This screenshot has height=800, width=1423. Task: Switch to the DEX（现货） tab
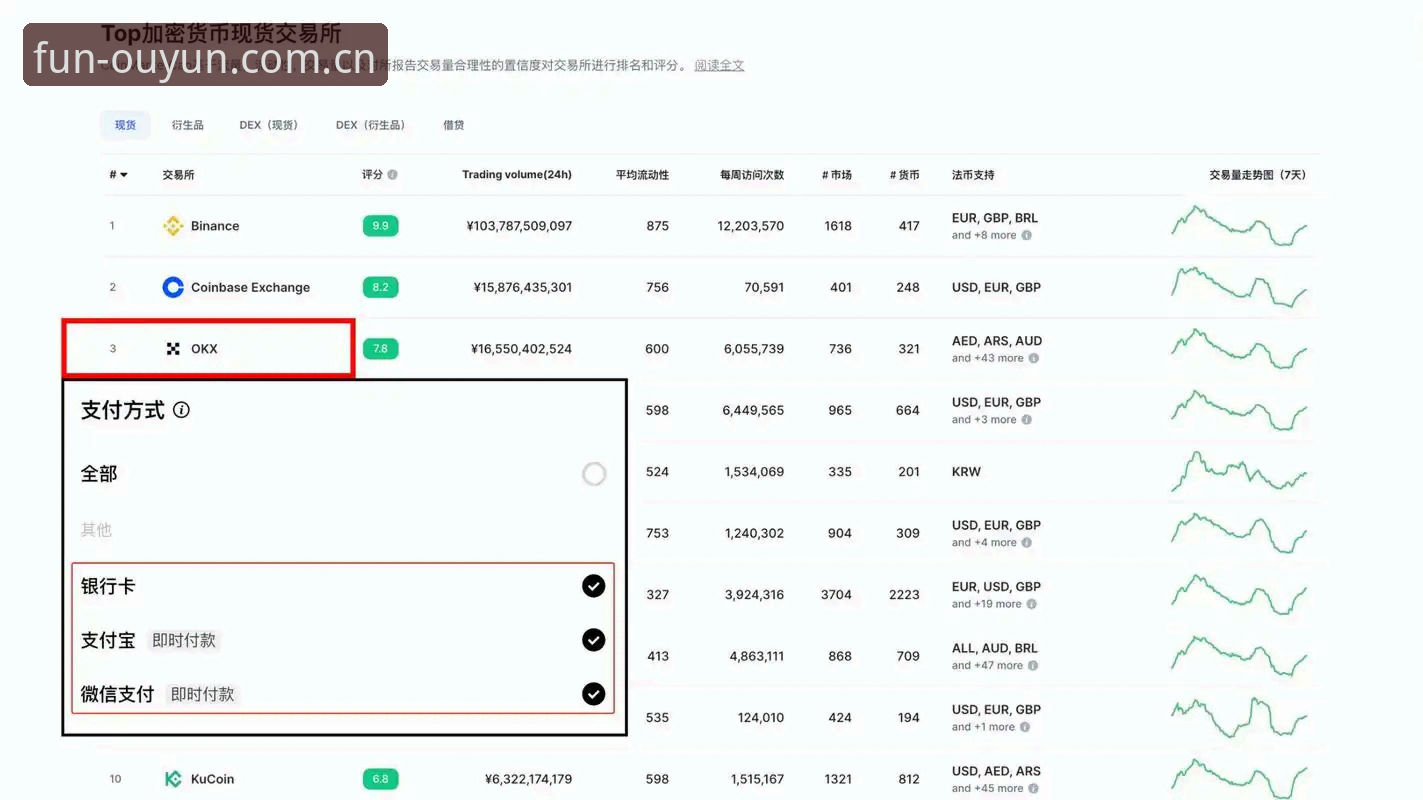coord(269,125)
